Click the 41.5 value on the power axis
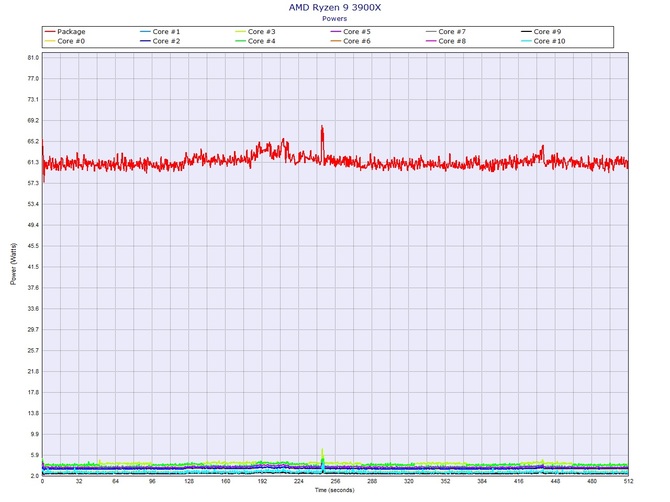The width and height of the screenshot is (670, 502). coord(33,267)
